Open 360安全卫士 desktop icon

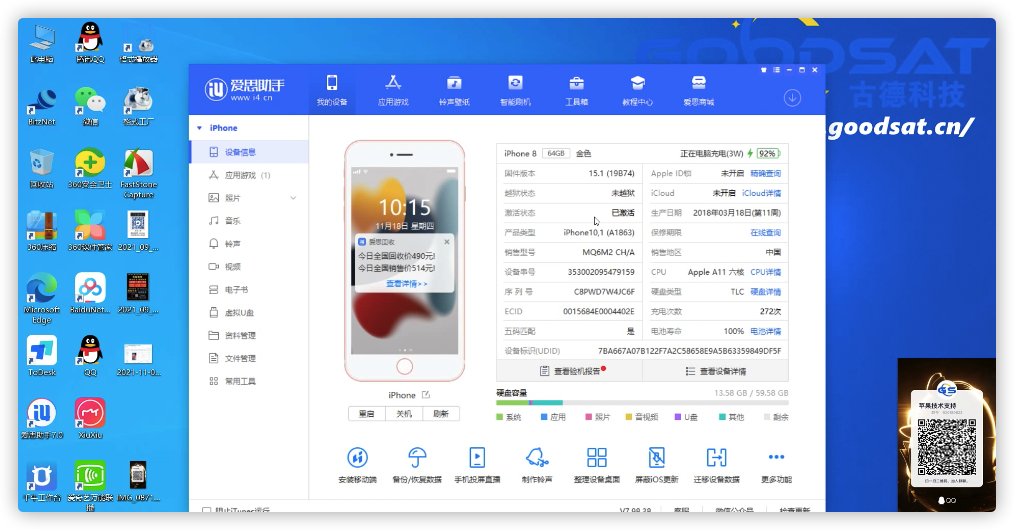click(x=90, y=168)
